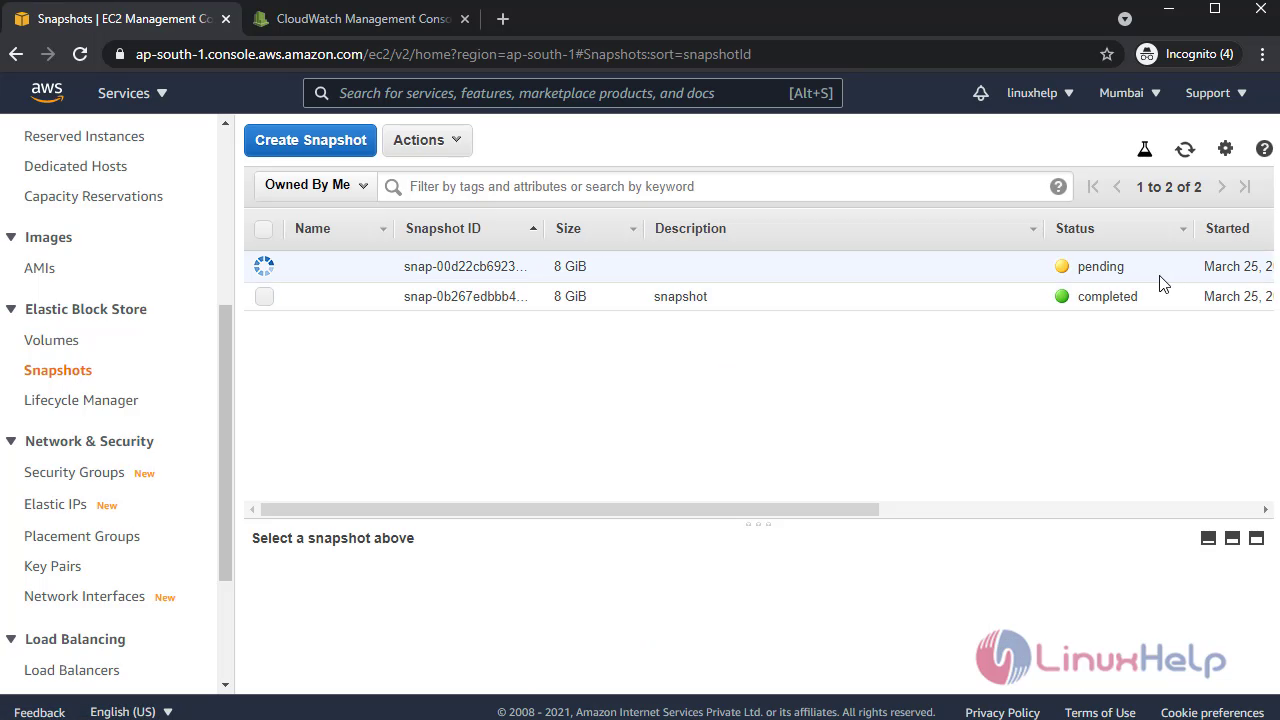
Task: Click the AWS services search field
Action: point(573,93)
